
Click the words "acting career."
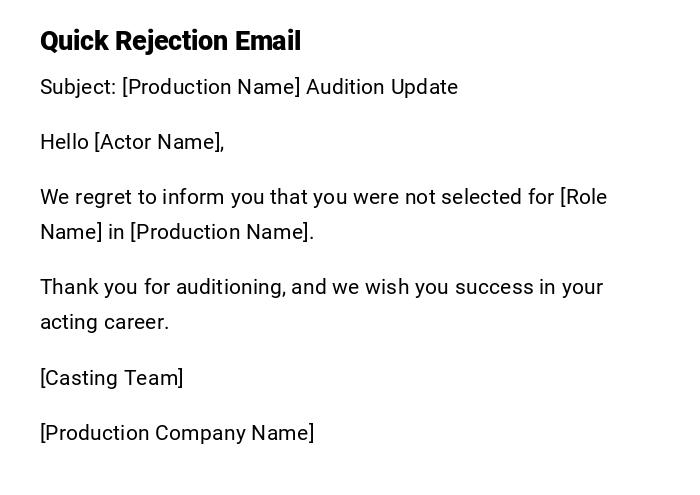[x=105, y=322]
